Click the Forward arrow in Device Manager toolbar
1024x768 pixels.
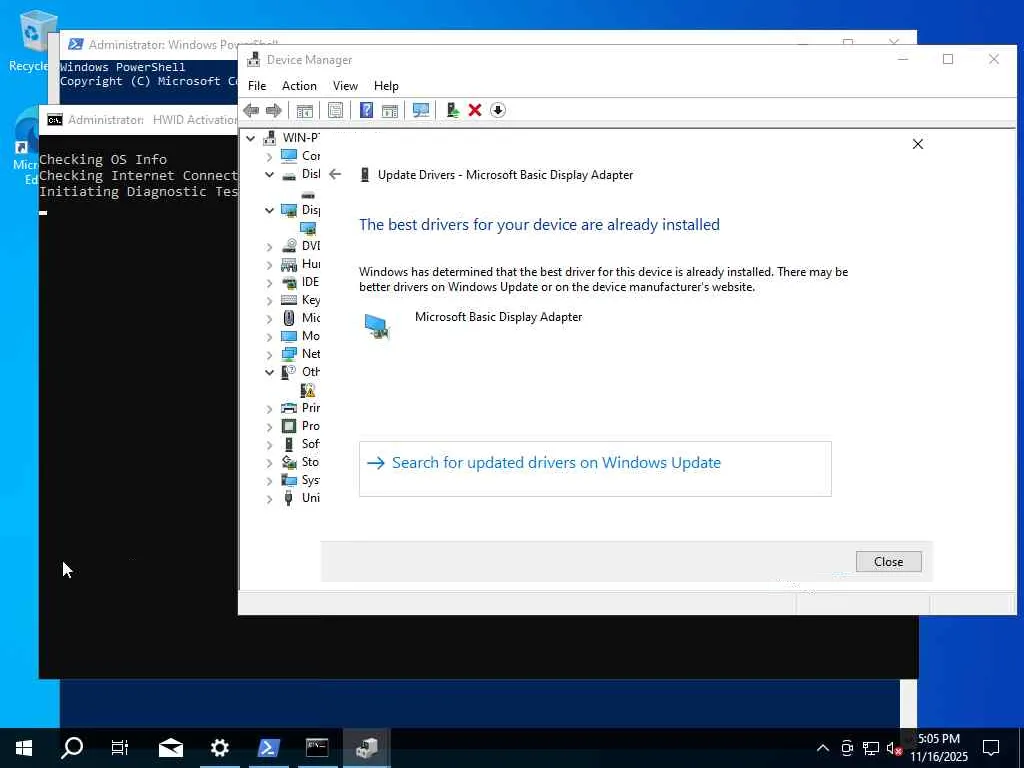(x=274, y=110)
